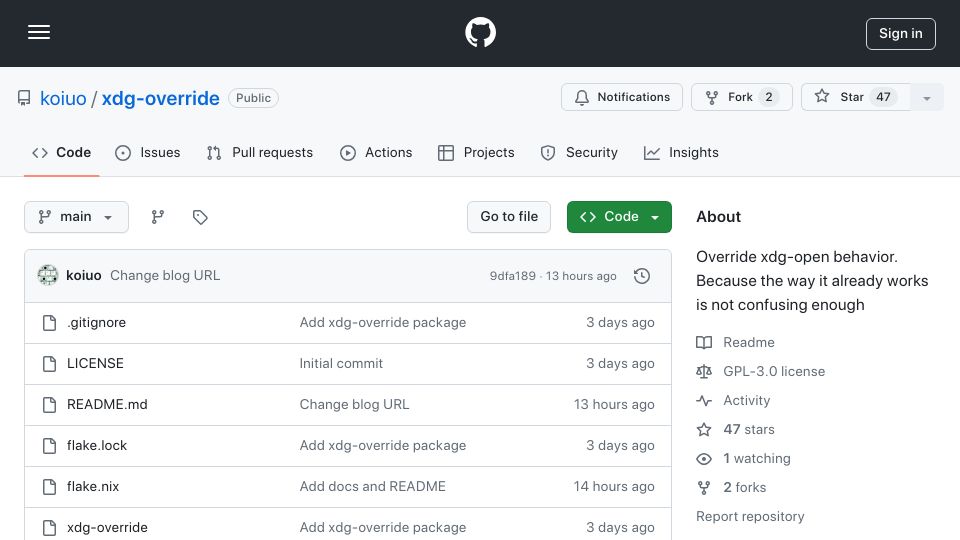This screenshot has height=540, width=960.
Task: Click koiuo's avatar in commit row
Action: 48,276
